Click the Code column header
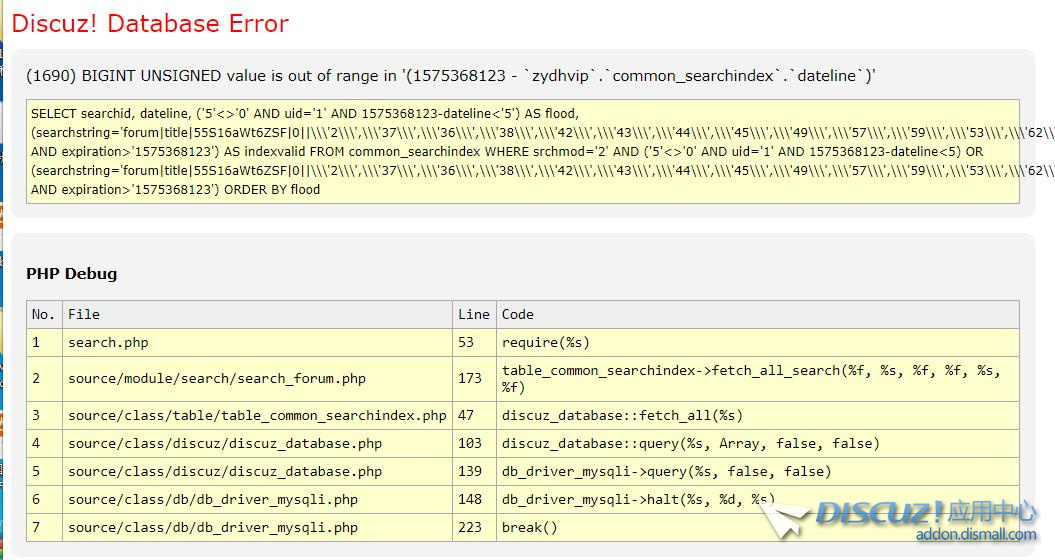Image resolution: width=1055 pixels, height=560 pixels. tap(758, 314)
